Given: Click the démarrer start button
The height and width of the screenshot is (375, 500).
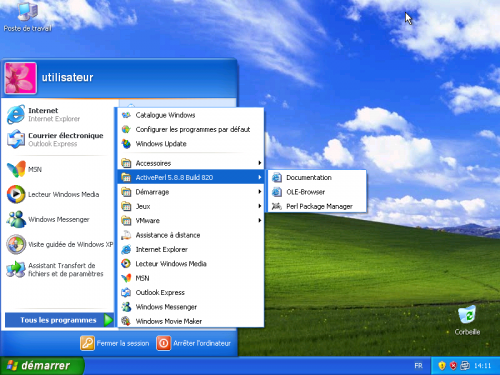Looking at the screenshot, I should [x=42, y=366].
